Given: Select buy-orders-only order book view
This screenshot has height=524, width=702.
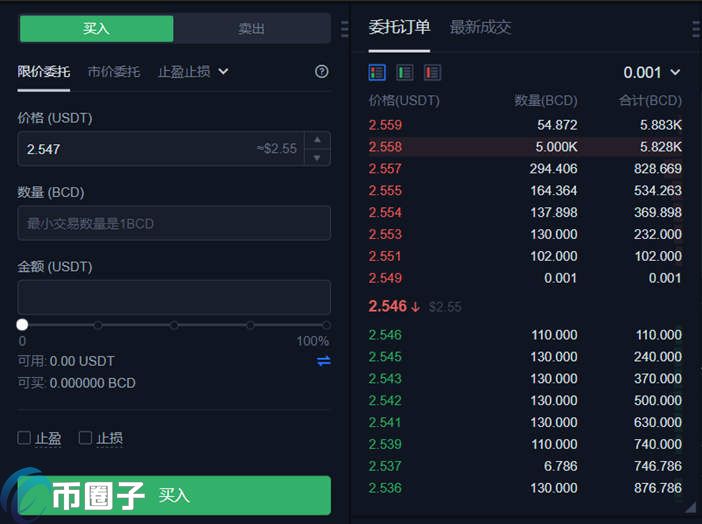Looking at the screenshot, I should [405, 72].
